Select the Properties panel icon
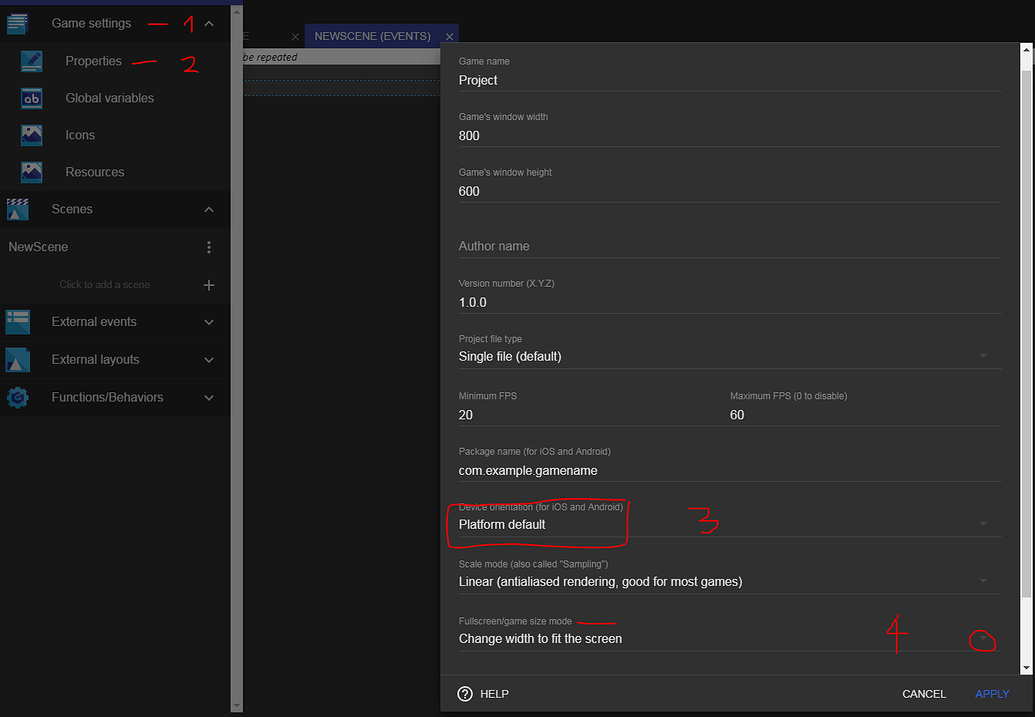Image resolution: width=1035 pixels, height=717 pixels. pyautogui.click(x=33, y=60)
